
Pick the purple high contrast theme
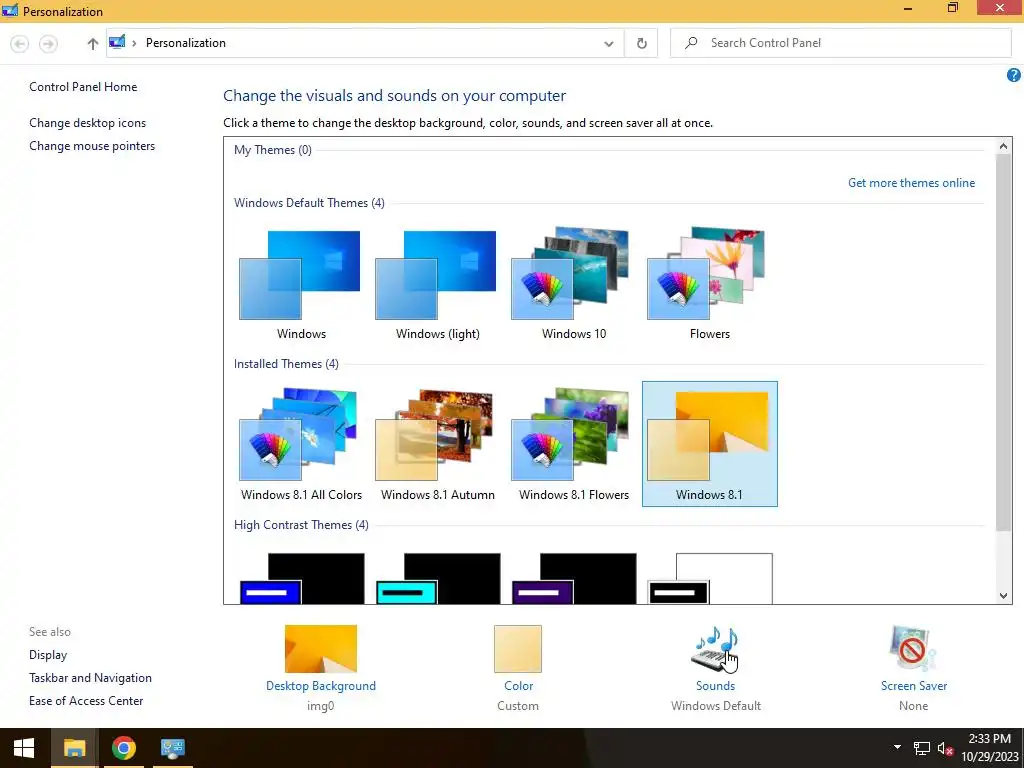pos(574,579)
